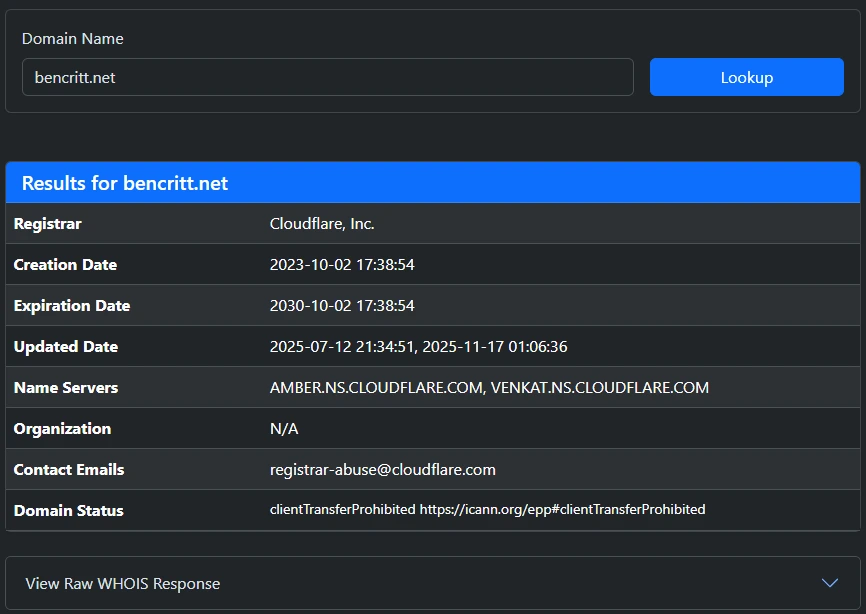The height and width of the screenshot is (614, 866).
Task: Click the Domain Name label above the search box
Action: 72,39
